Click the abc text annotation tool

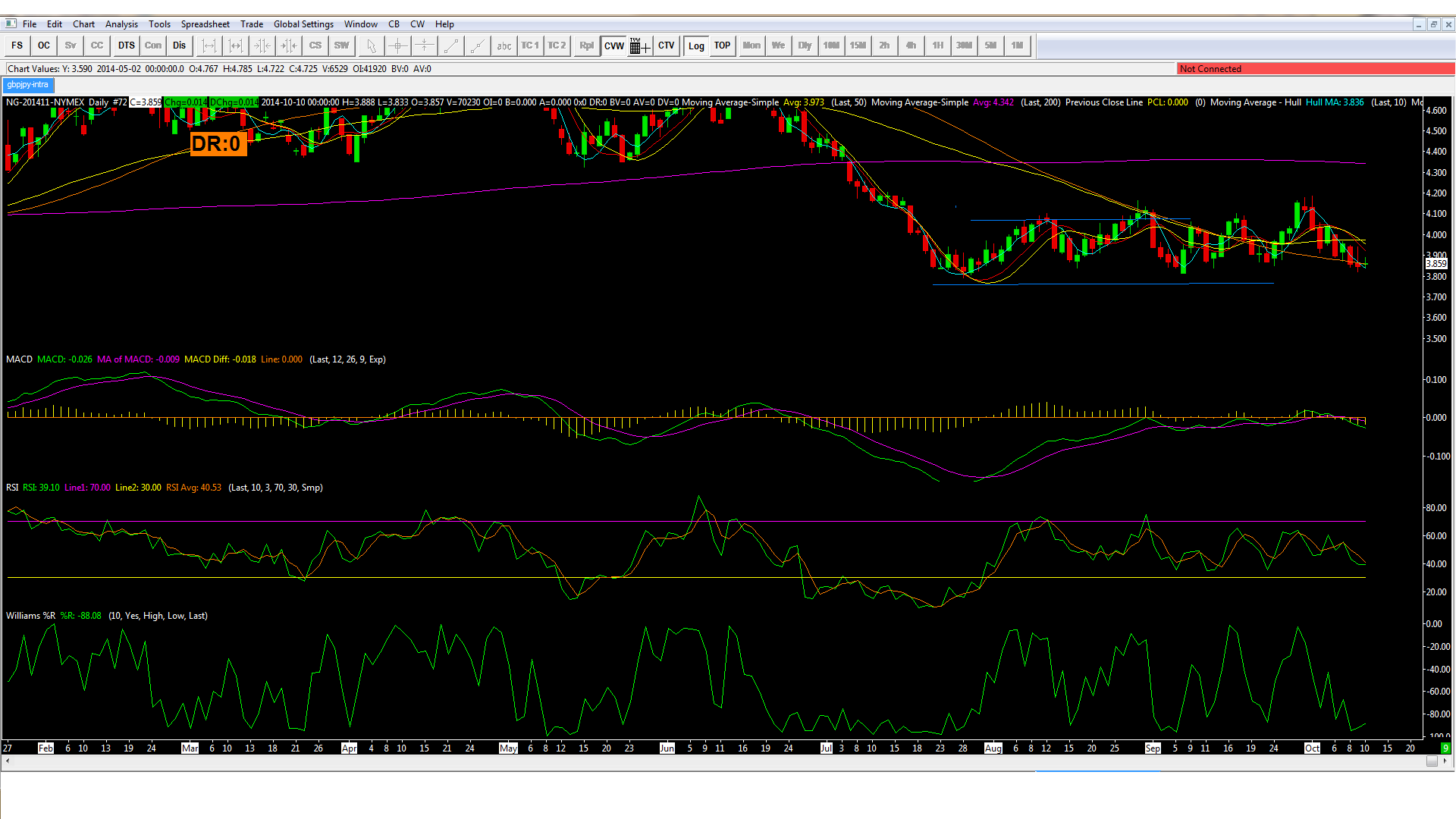click(504, 45)
